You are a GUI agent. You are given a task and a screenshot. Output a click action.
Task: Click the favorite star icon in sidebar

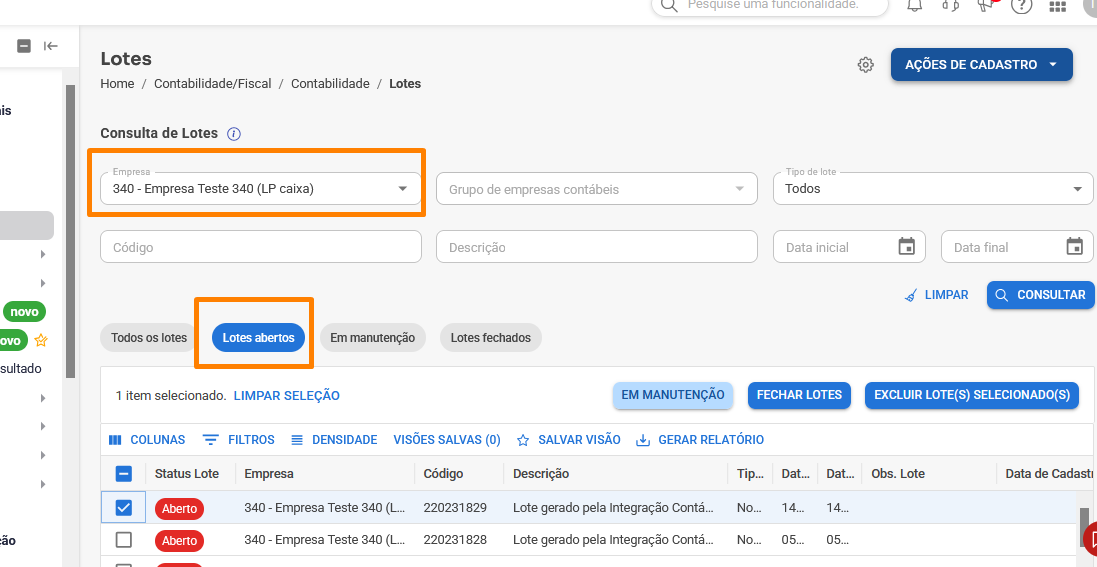click(x=41, y=340)
